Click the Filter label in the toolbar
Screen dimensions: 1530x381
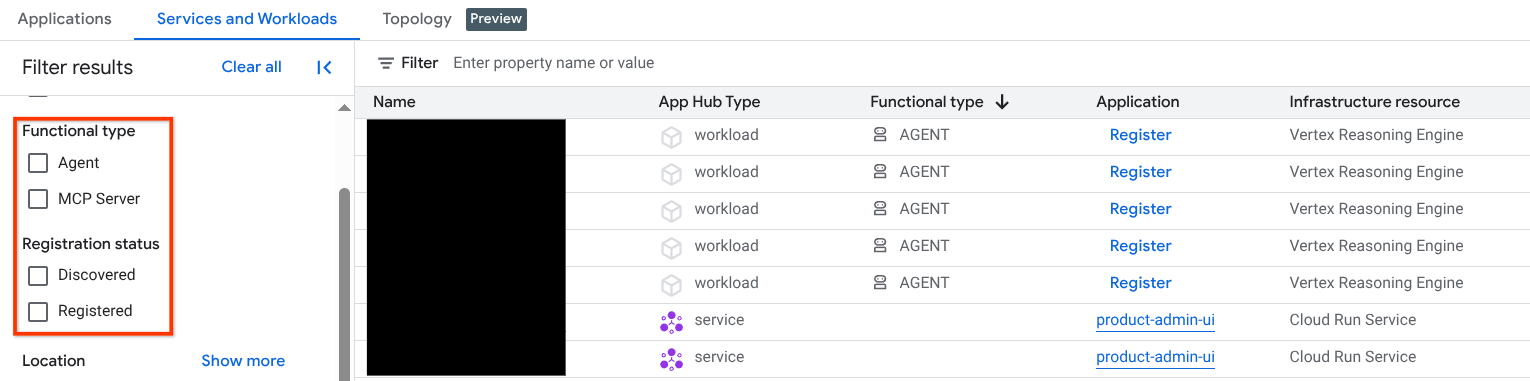[x=420, y=63]
